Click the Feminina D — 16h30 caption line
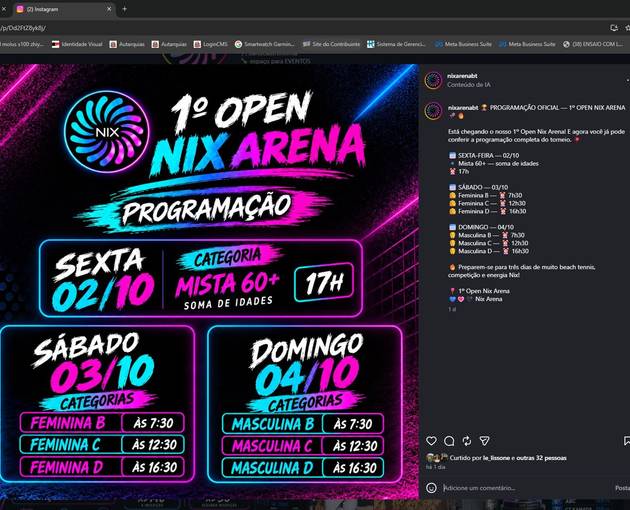630x510 pixels. tap(487, 211)
